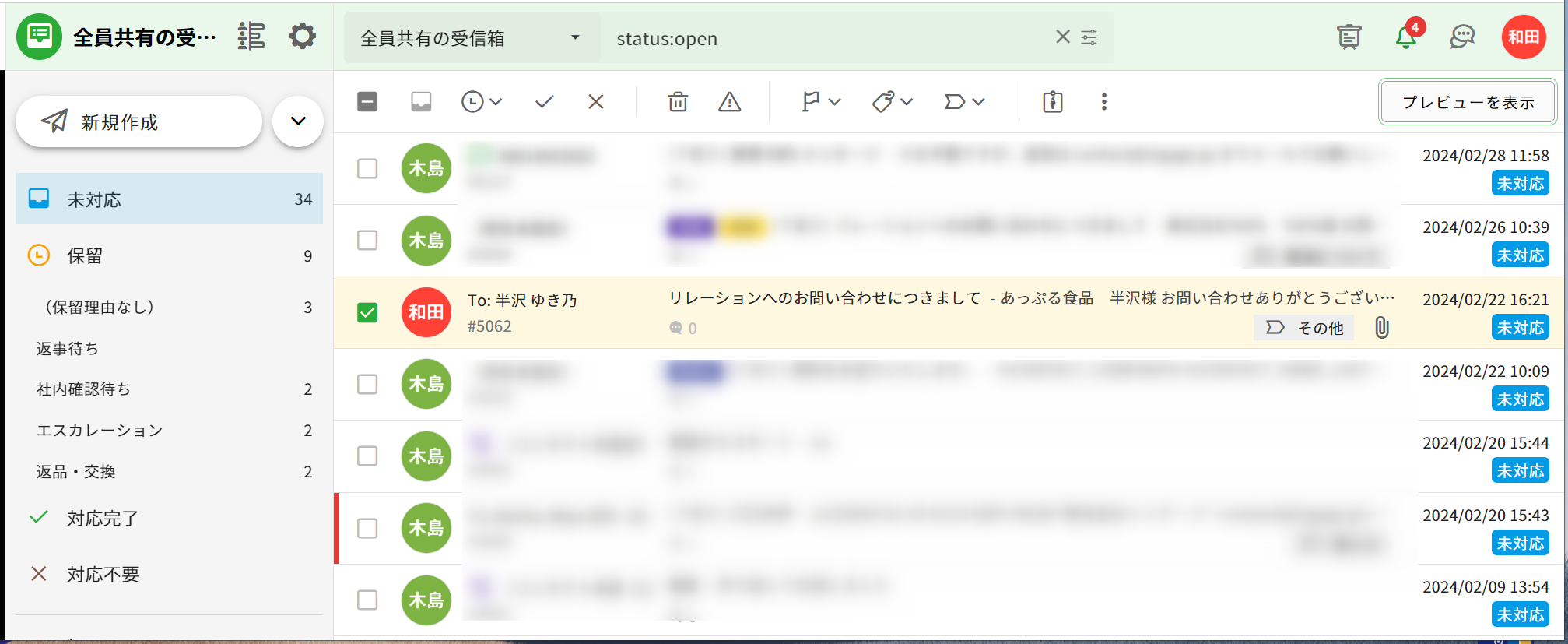Open settings gear icon
Image resolution: width=1568 pixels, height=644 pixels.
pos(302,36)
